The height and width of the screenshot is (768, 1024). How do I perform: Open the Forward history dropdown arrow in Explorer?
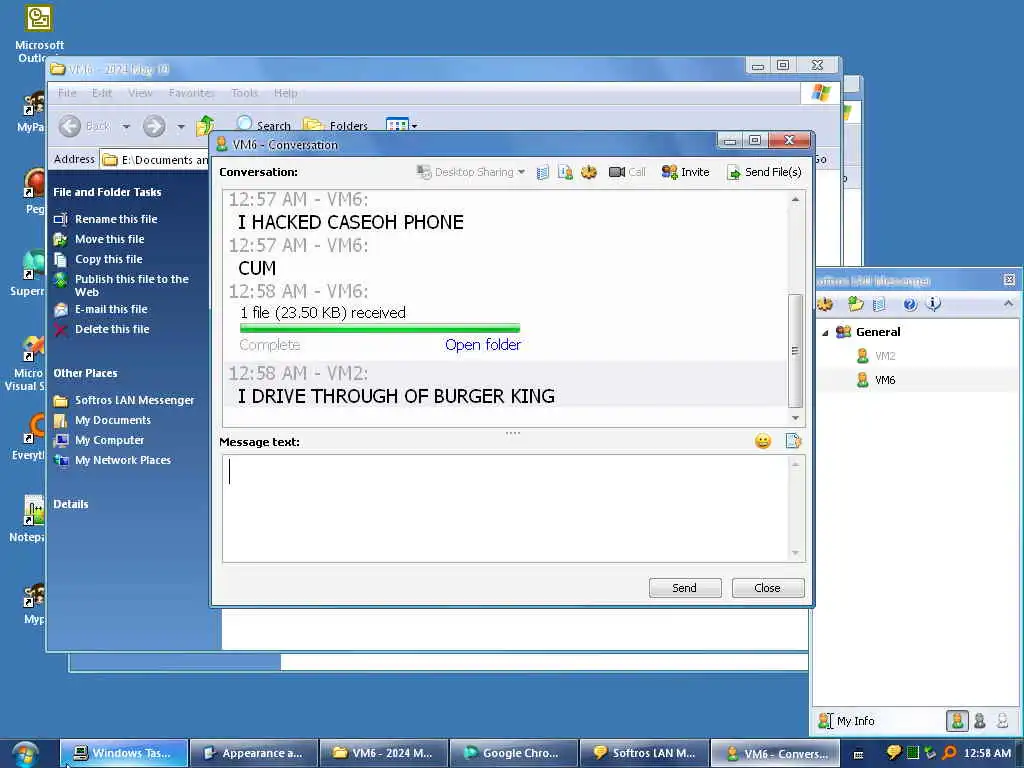click(x=181, y=126)
